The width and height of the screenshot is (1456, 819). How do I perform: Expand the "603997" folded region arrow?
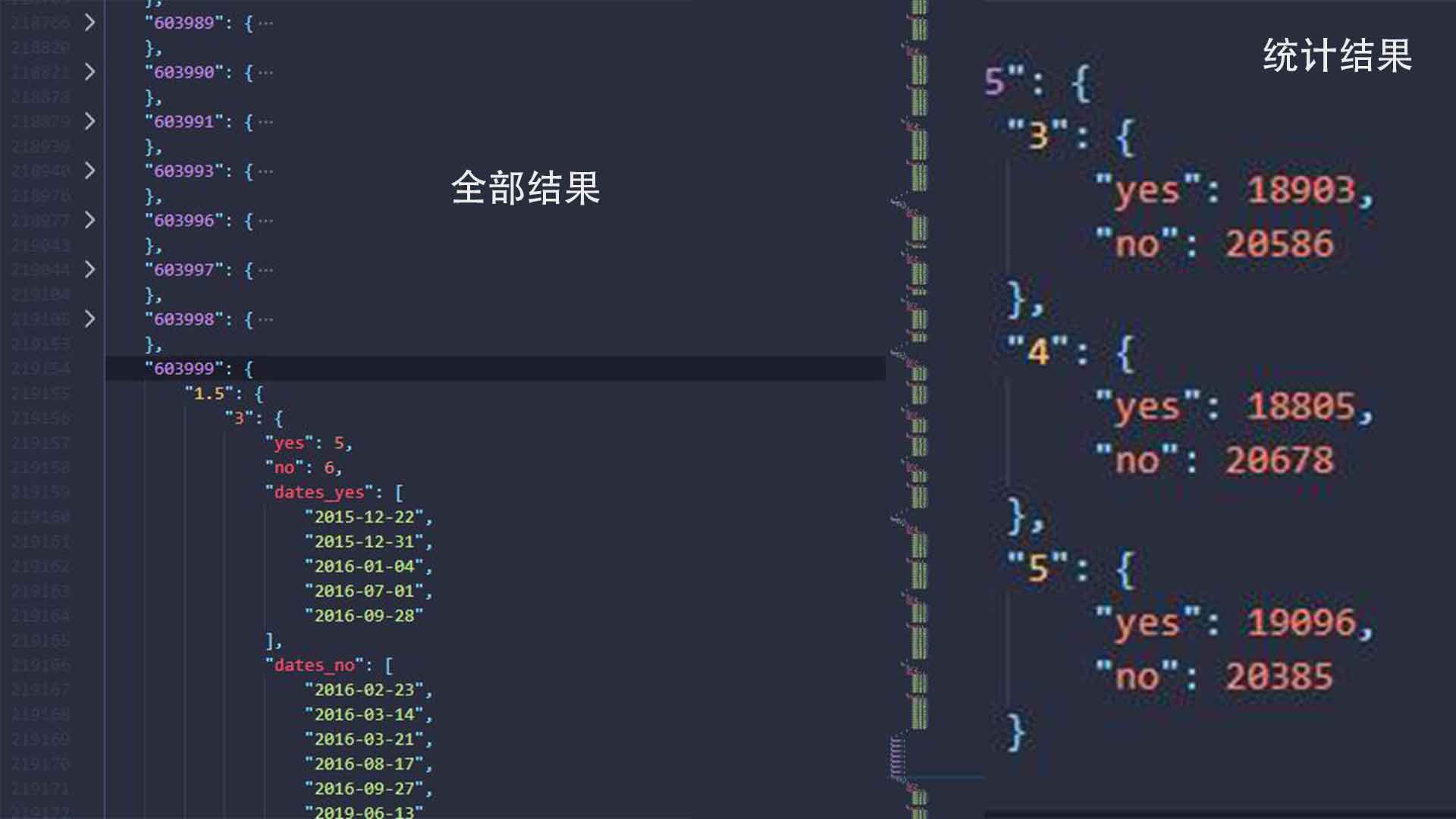[89, 269]
